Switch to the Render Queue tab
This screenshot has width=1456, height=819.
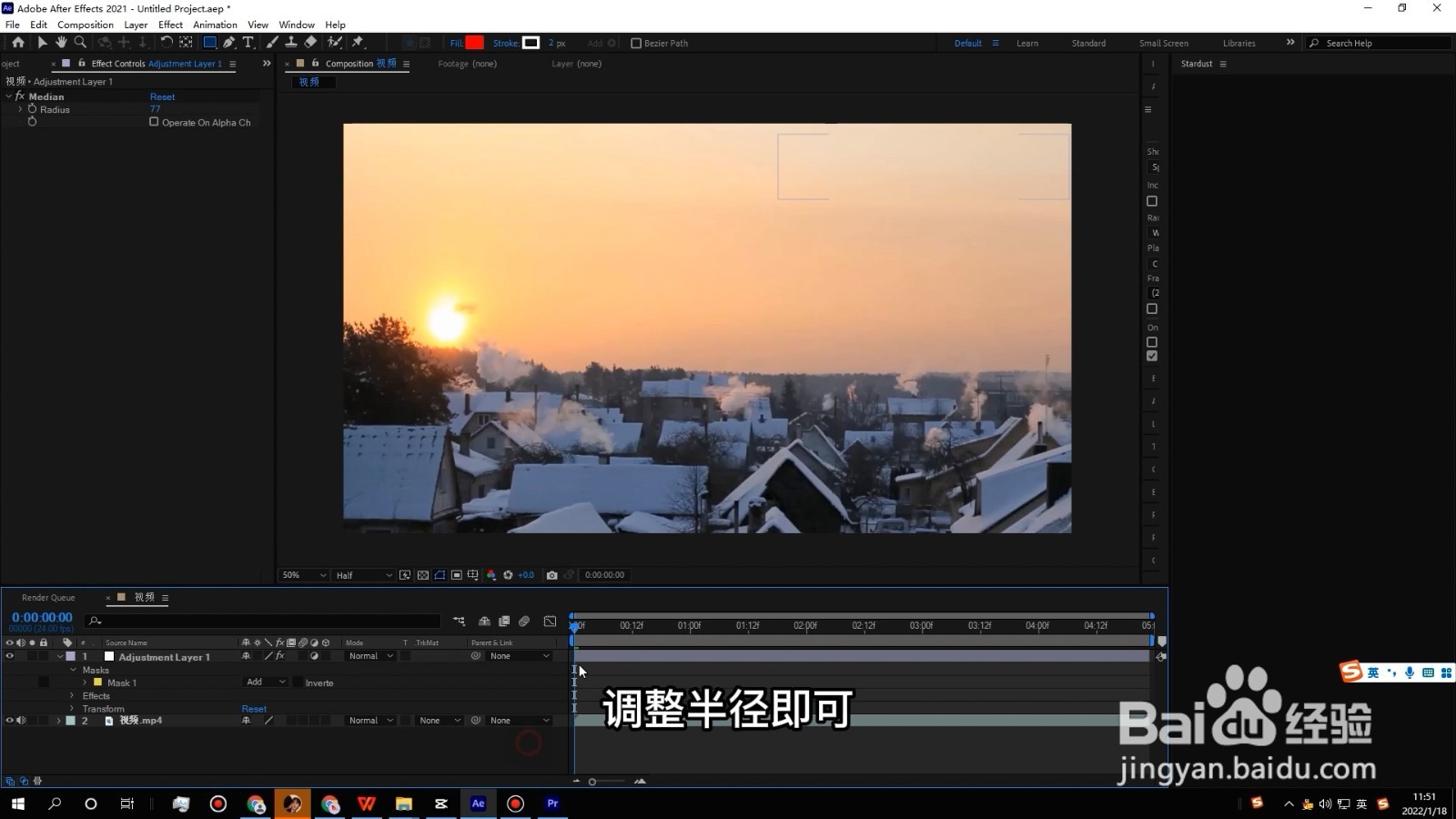(47, 598)
